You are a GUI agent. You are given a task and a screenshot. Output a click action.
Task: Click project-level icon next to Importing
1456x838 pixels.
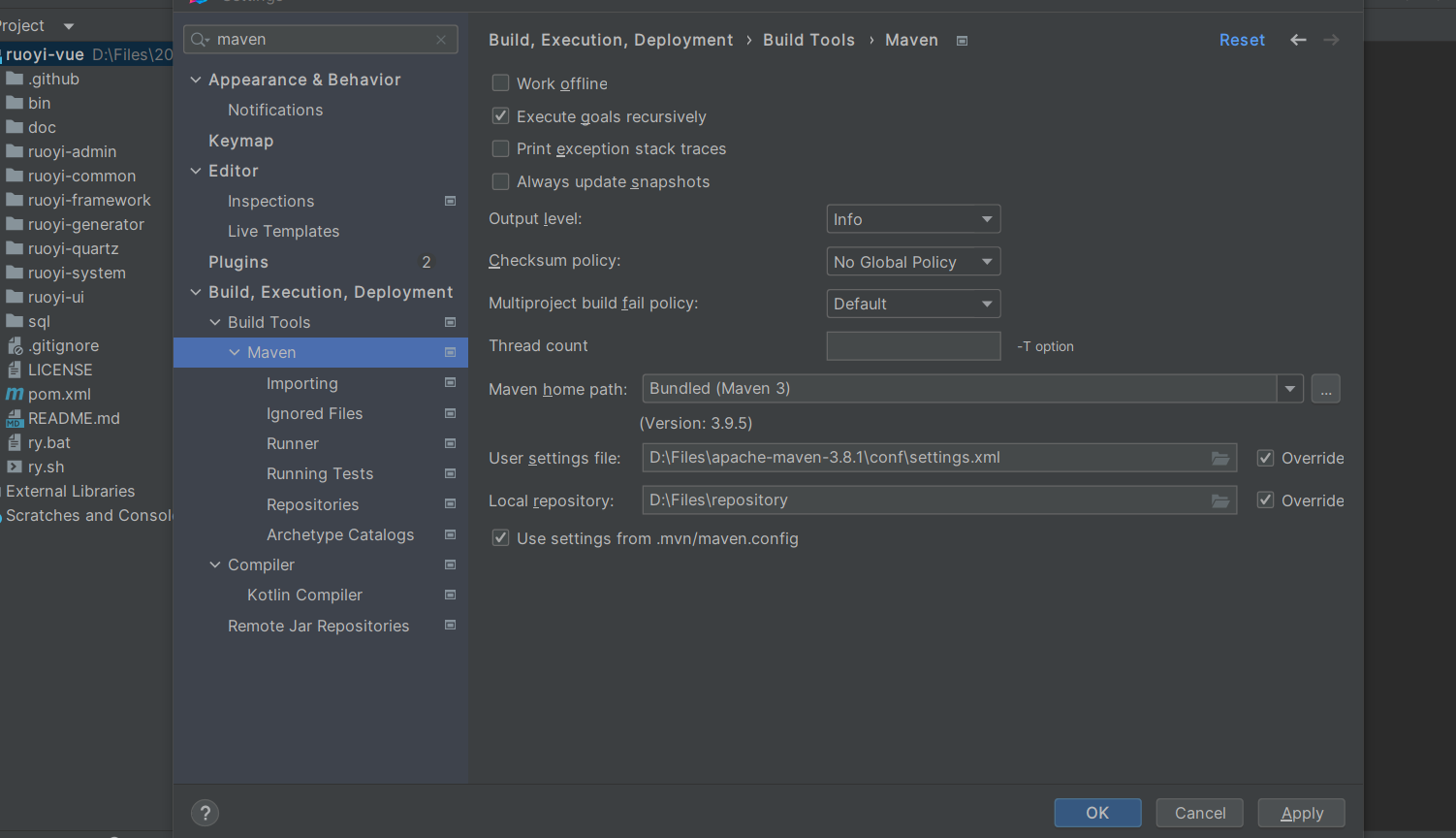[x=450, y=383]
